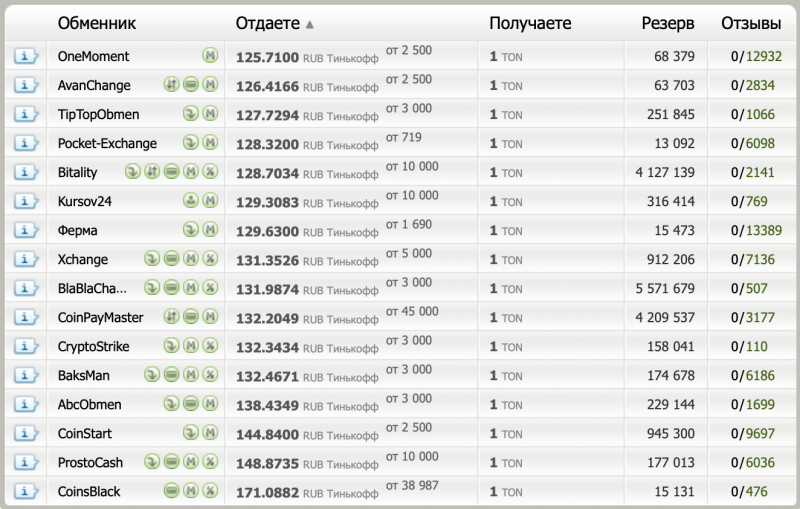
Task: Click M badge in Pocket-Exchange row
Action: tap(210, 142)
